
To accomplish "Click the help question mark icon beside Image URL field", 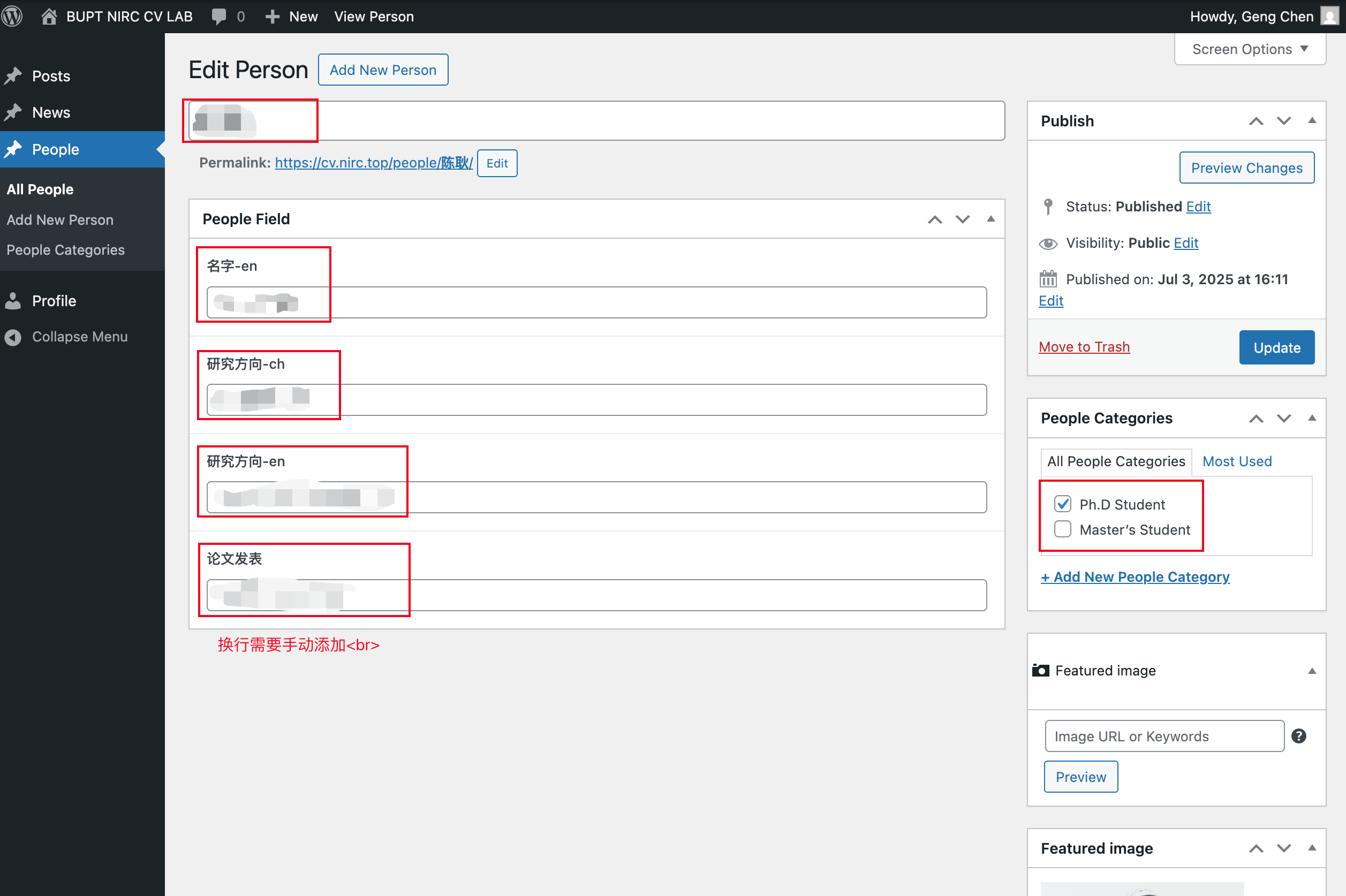I will pyautogui.click(x=1298, y=736).
